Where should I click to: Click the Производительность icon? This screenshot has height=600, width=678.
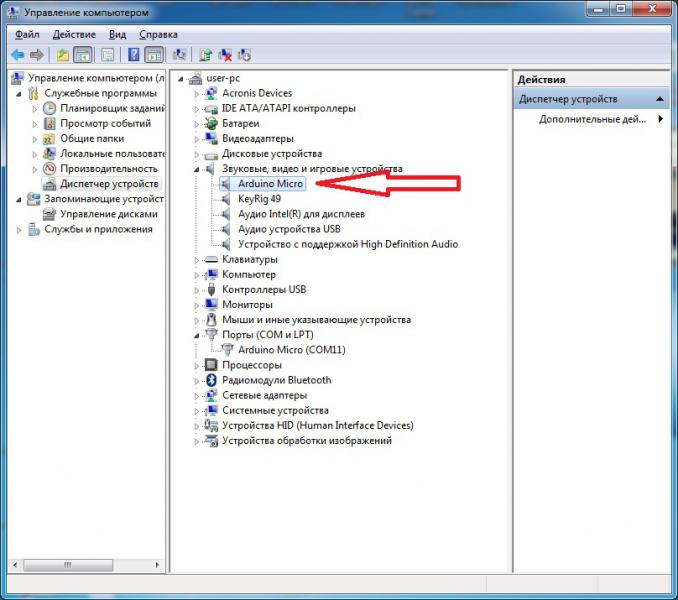[x=49, y=169]
